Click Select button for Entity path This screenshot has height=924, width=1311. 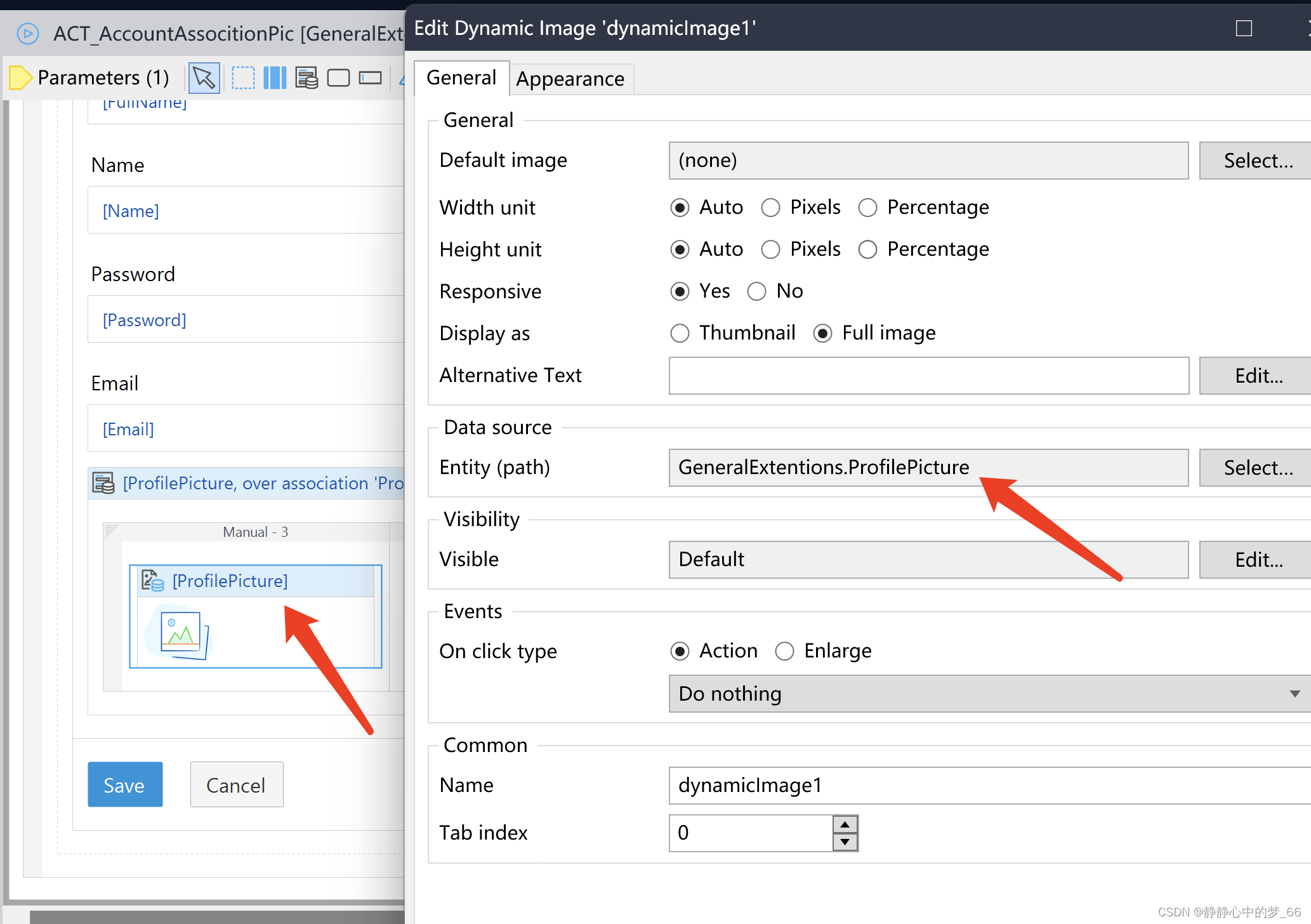click(x=1257, y=468)
